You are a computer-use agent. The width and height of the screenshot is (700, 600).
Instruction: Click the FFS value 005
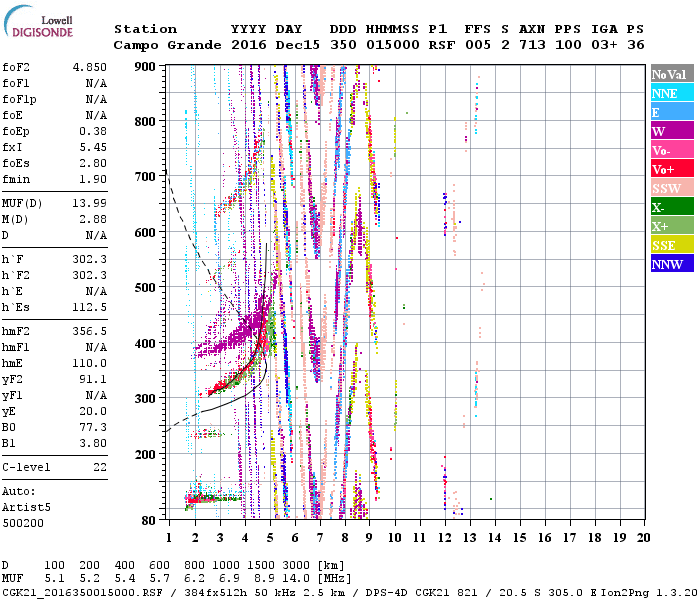coord(478,45)
